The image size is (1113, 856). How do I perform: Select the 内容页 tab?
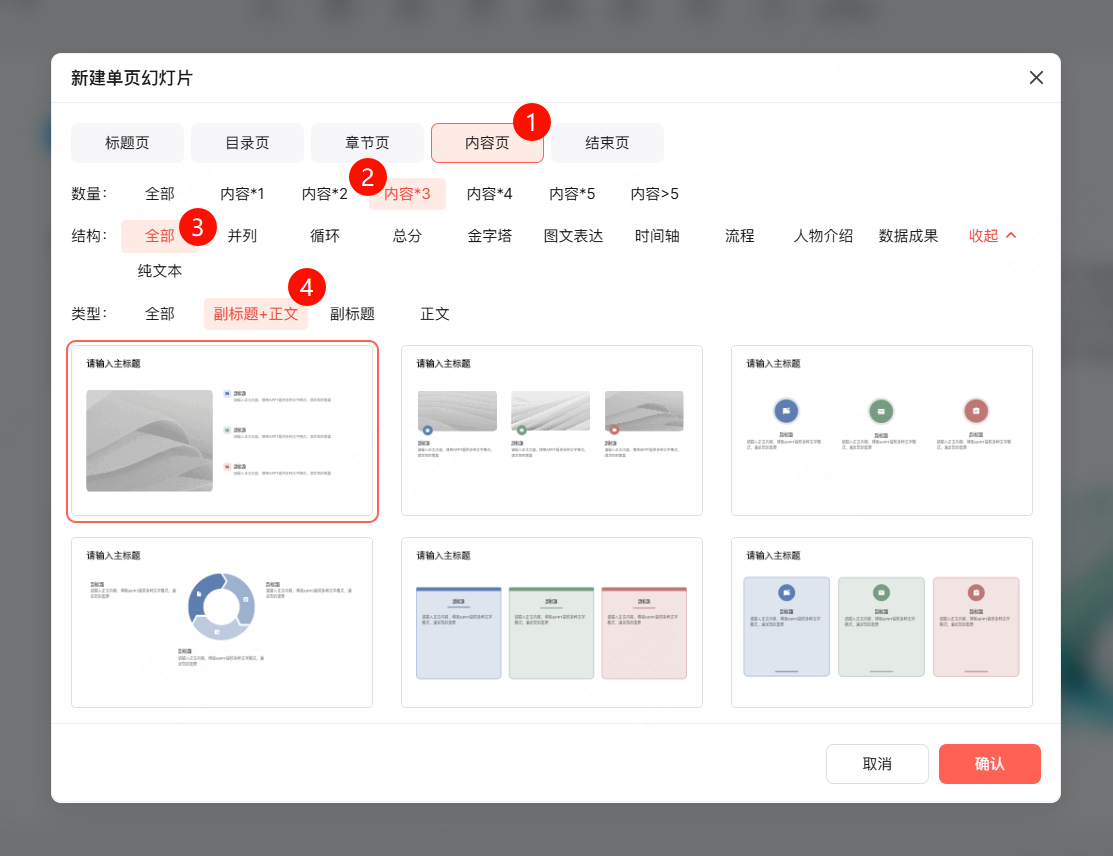(x=487, y=143)
